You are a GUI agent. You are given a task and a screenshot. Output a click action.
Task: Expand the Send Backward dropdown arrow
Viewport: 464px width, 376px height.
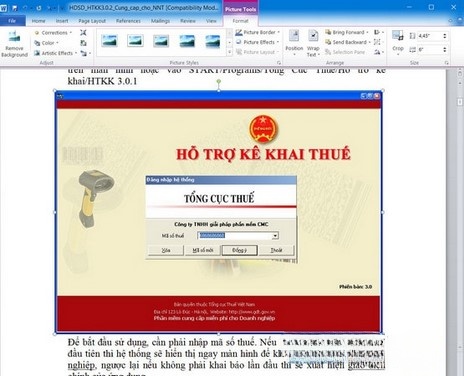click(369, 42)
